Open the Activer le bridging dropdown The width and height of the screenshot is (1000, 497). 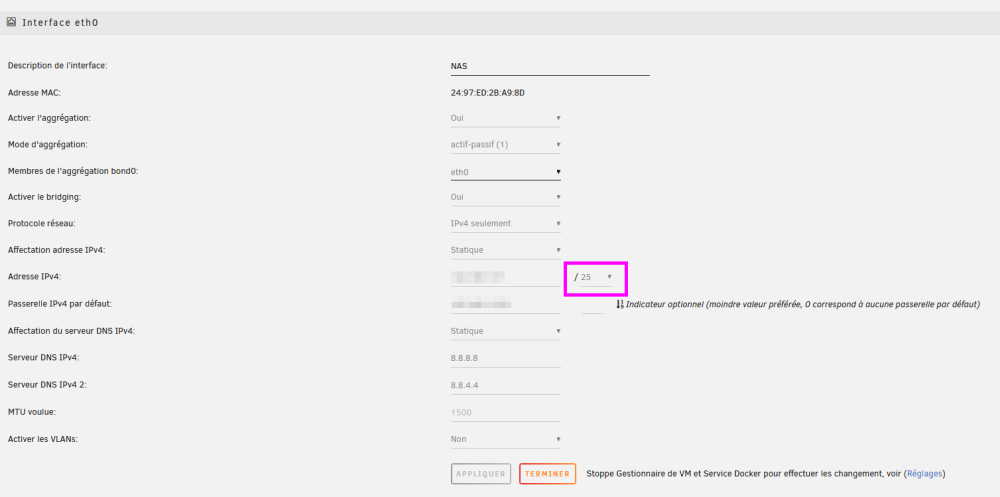[x=506, y=197]
